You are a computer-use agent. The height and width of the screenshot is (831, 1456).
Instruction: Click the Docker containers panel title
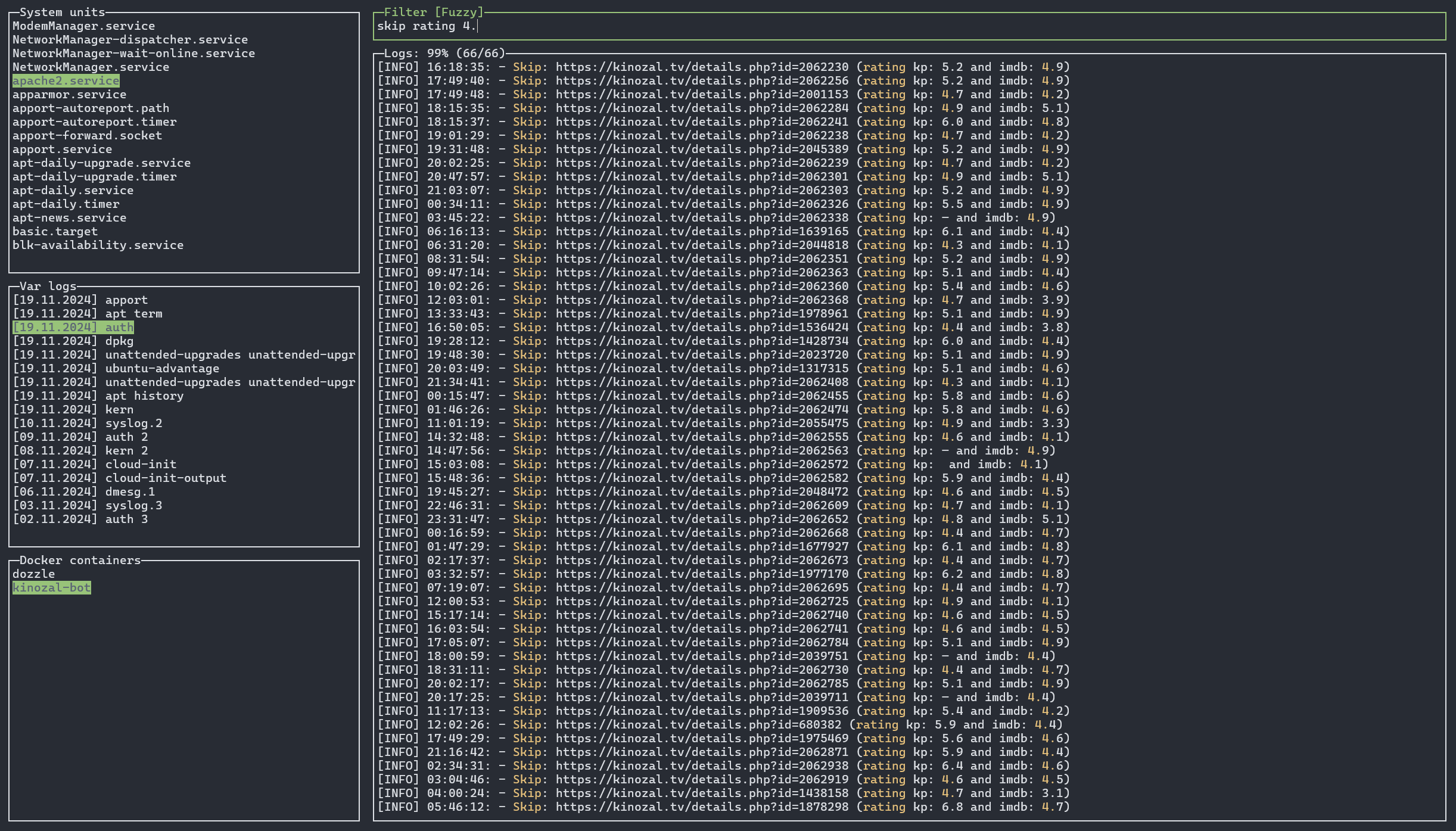(x=80, y=560)
